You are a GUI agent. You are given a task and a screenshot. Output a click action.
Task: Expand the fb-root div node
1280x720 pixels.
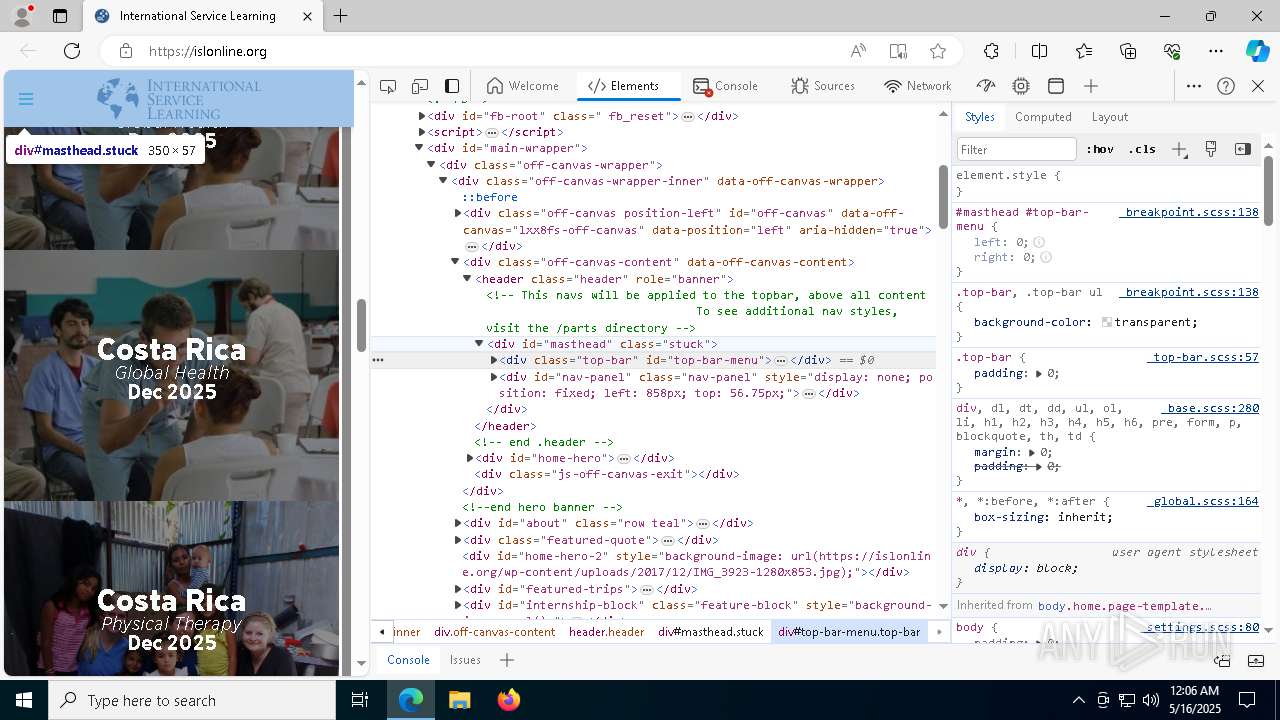tap(422, 116)
